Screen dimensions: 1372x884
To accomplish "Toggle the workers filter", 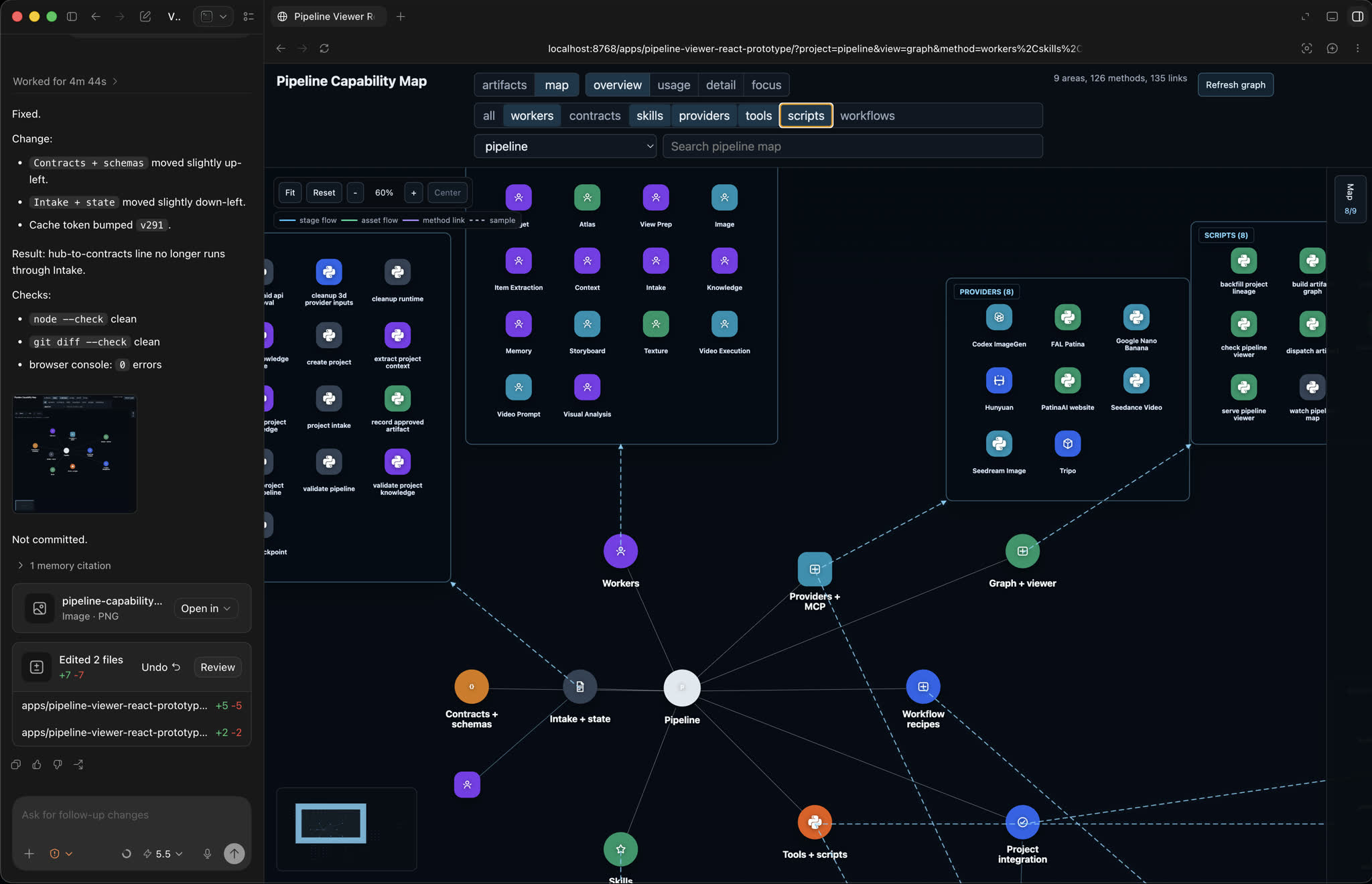I will 532,116.
